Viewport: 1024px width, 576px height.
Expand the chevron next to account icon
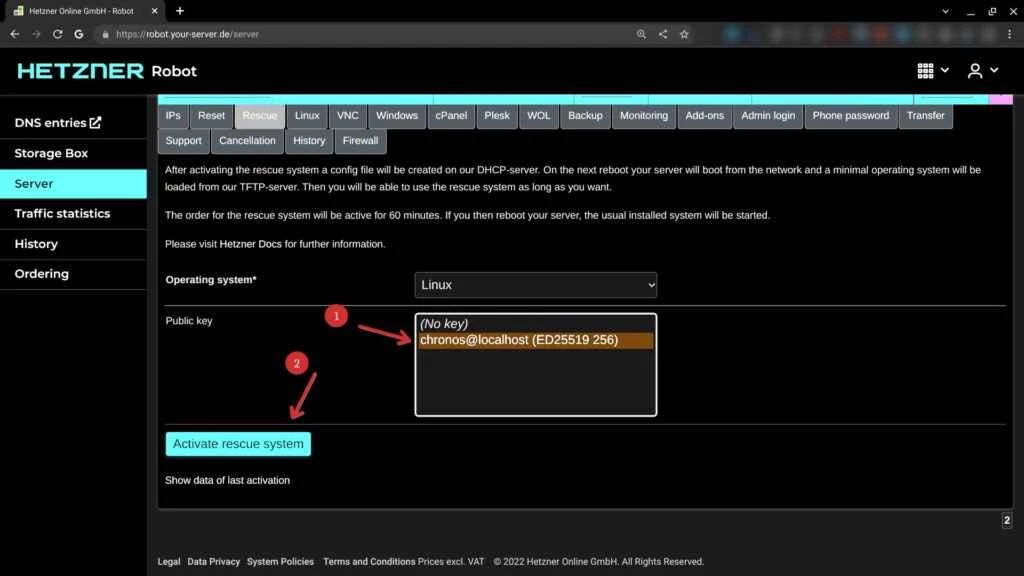tap(994, 71)
